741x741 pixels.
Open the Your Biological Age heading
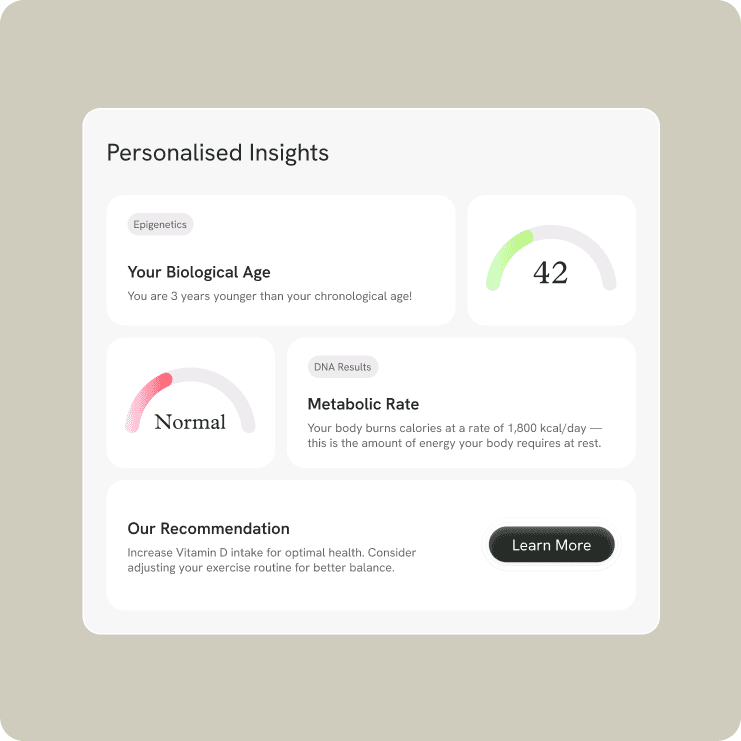[199, 272]
